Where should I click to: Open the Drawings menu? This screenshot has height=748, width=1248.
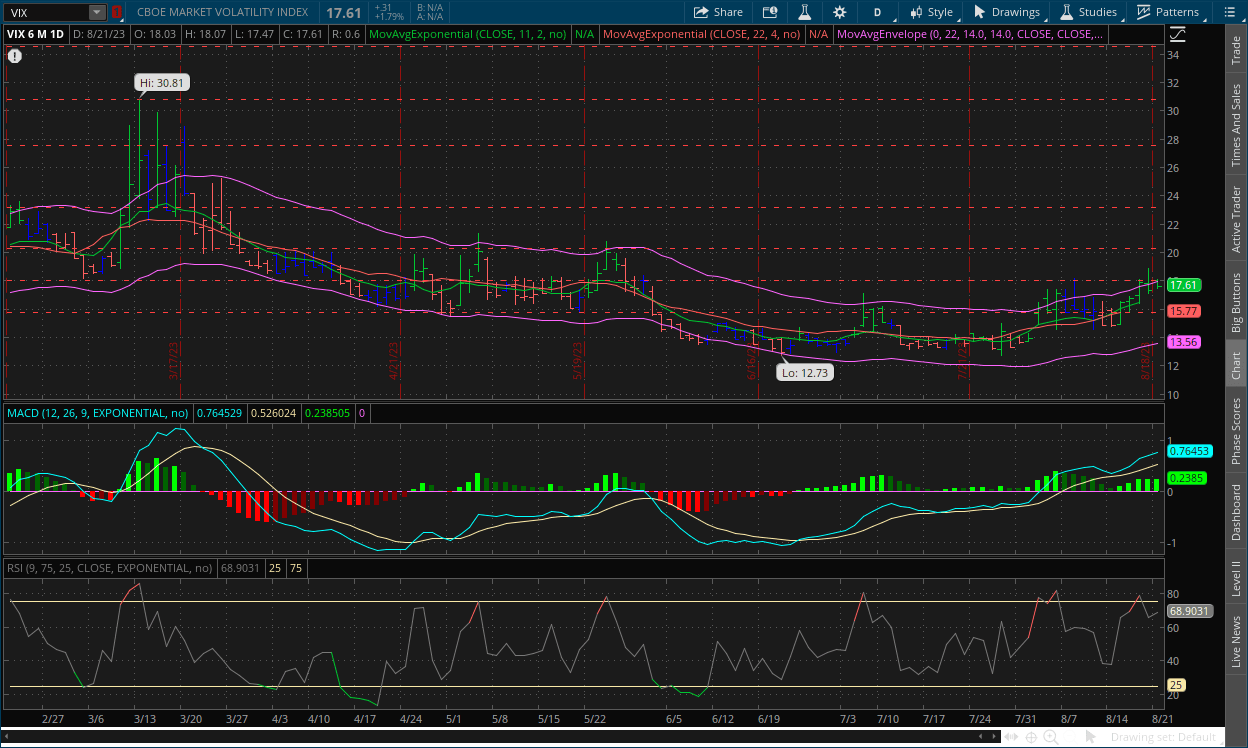click(1007, 12)
